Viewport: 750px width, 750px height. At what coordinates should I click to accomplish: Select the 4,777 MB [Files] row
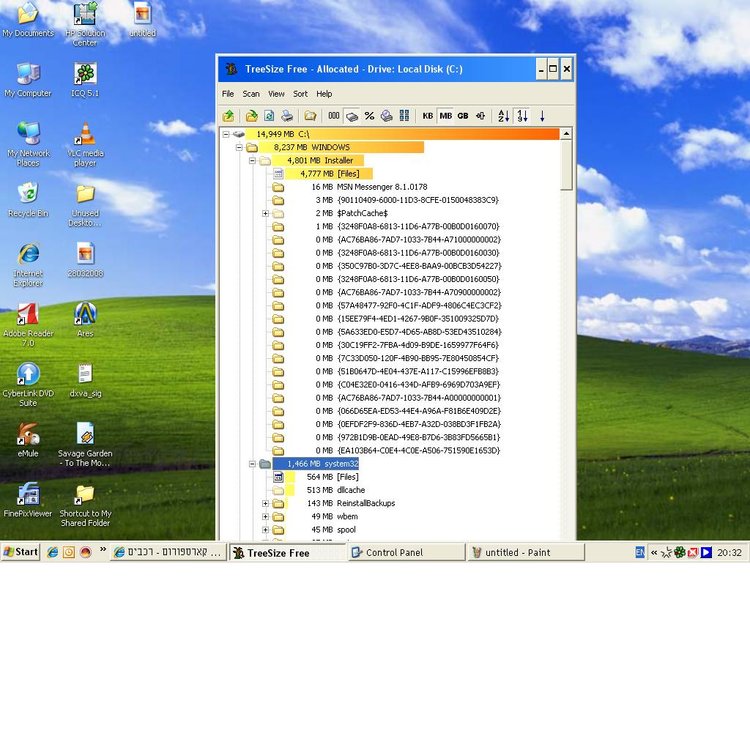330,174
